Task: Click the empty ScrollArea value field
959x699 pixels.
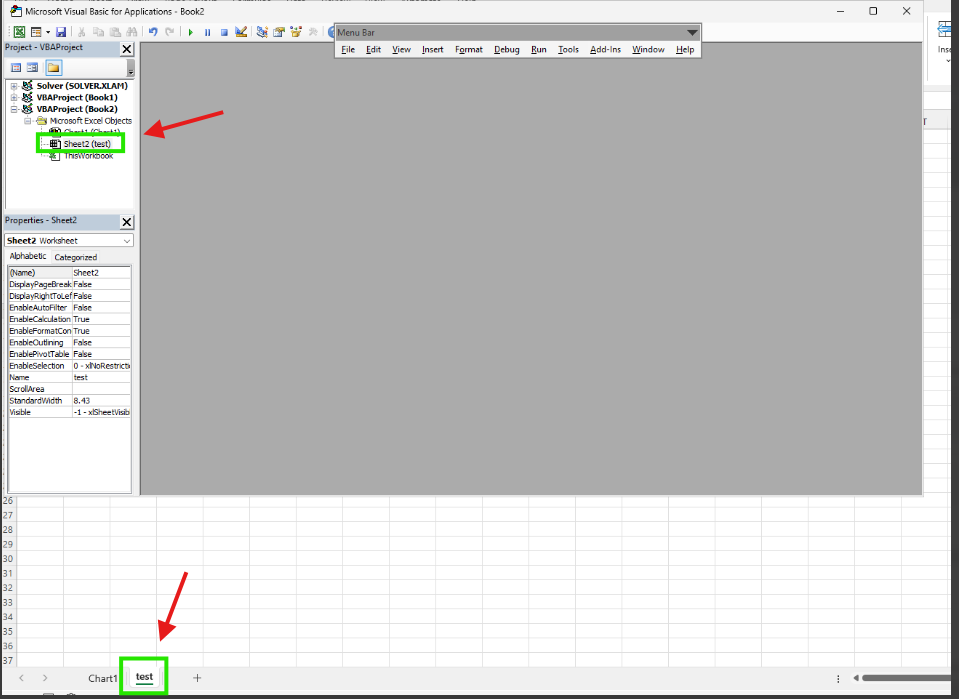Action: coord(101,389)
